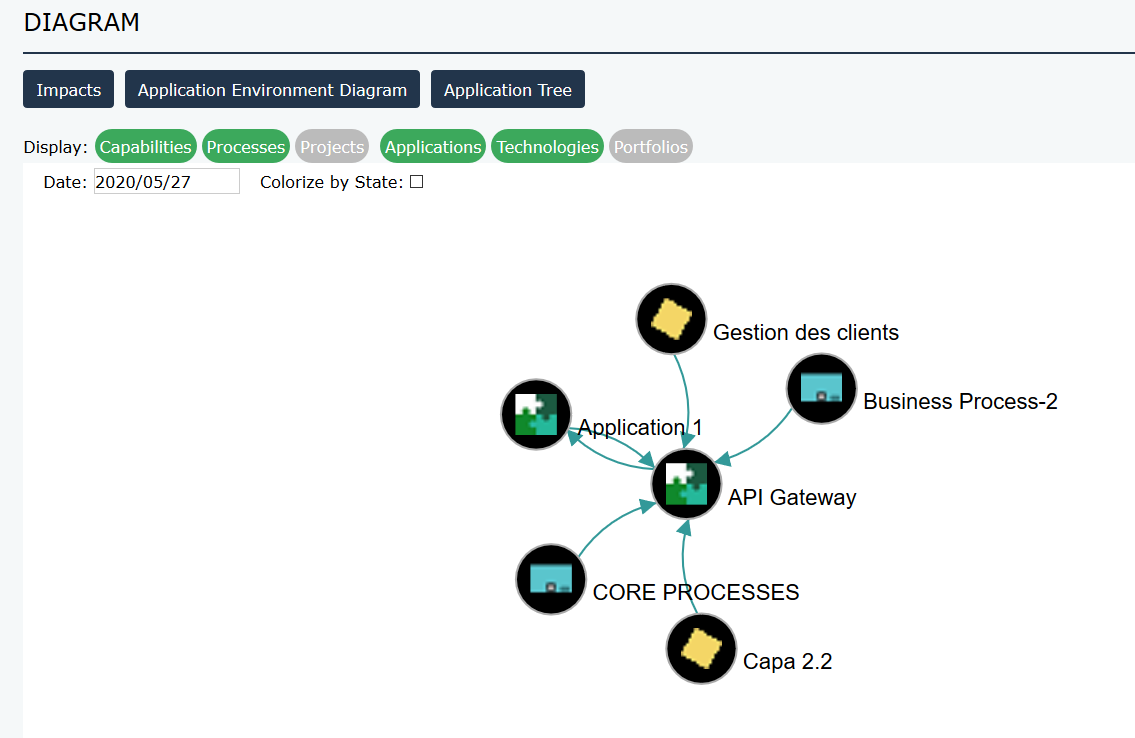The height and width of the screenshot is (738, 1135).
Task: Click the Application 1 puzzle node icon
Action: tap(535, 414)
